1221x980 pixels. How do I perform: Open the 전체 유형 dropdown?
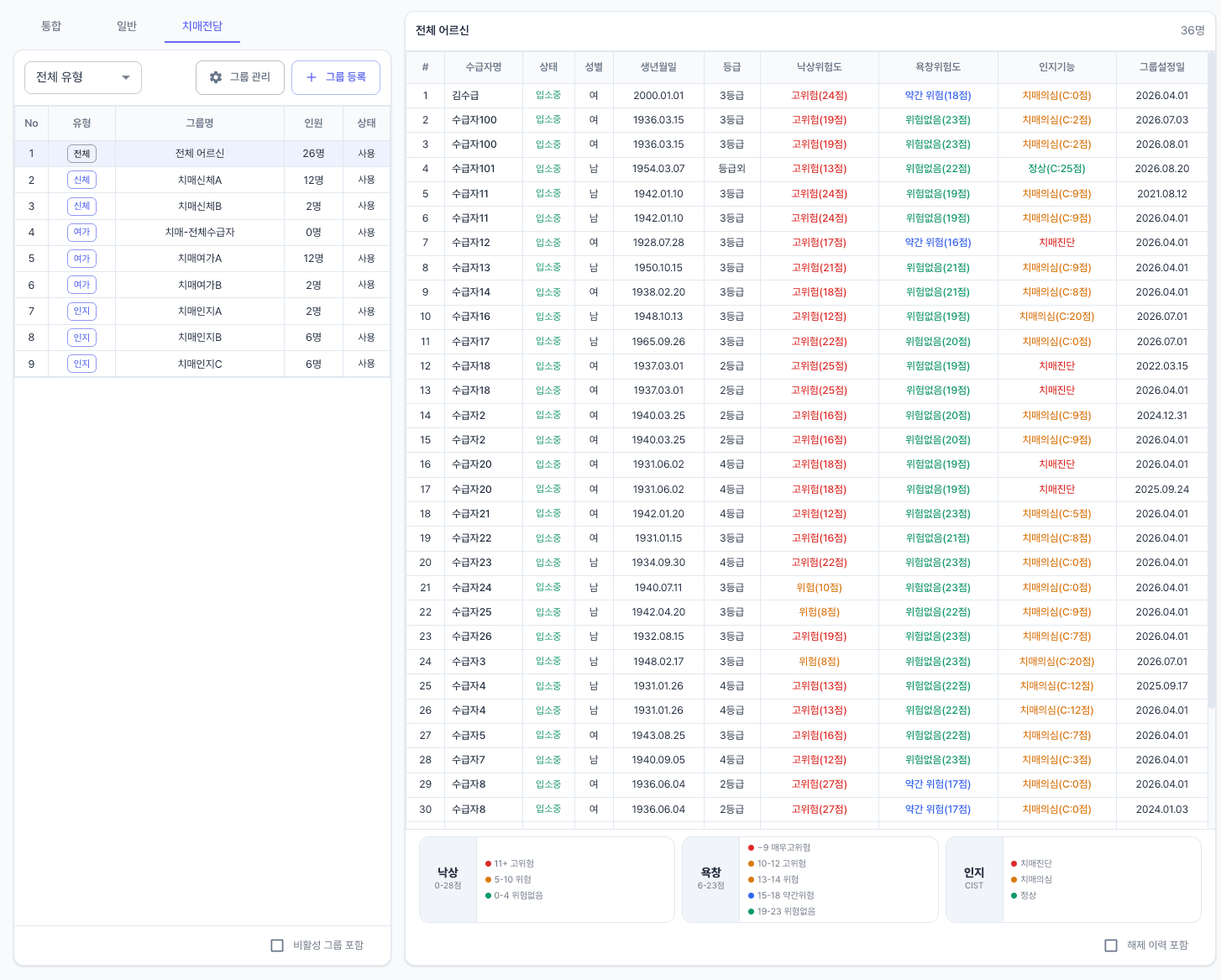(83, 77)
